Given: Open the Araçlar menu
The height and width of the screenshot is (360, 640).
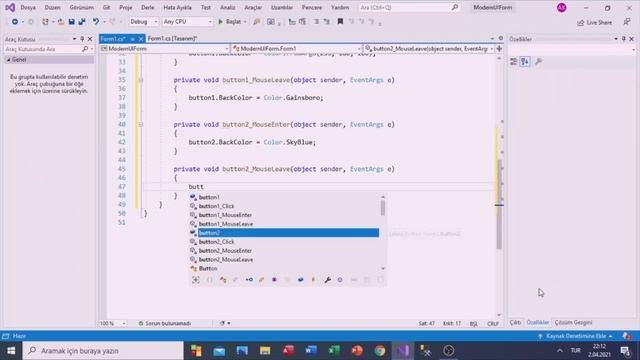Looking at the screenshot, I should point(253,7).
